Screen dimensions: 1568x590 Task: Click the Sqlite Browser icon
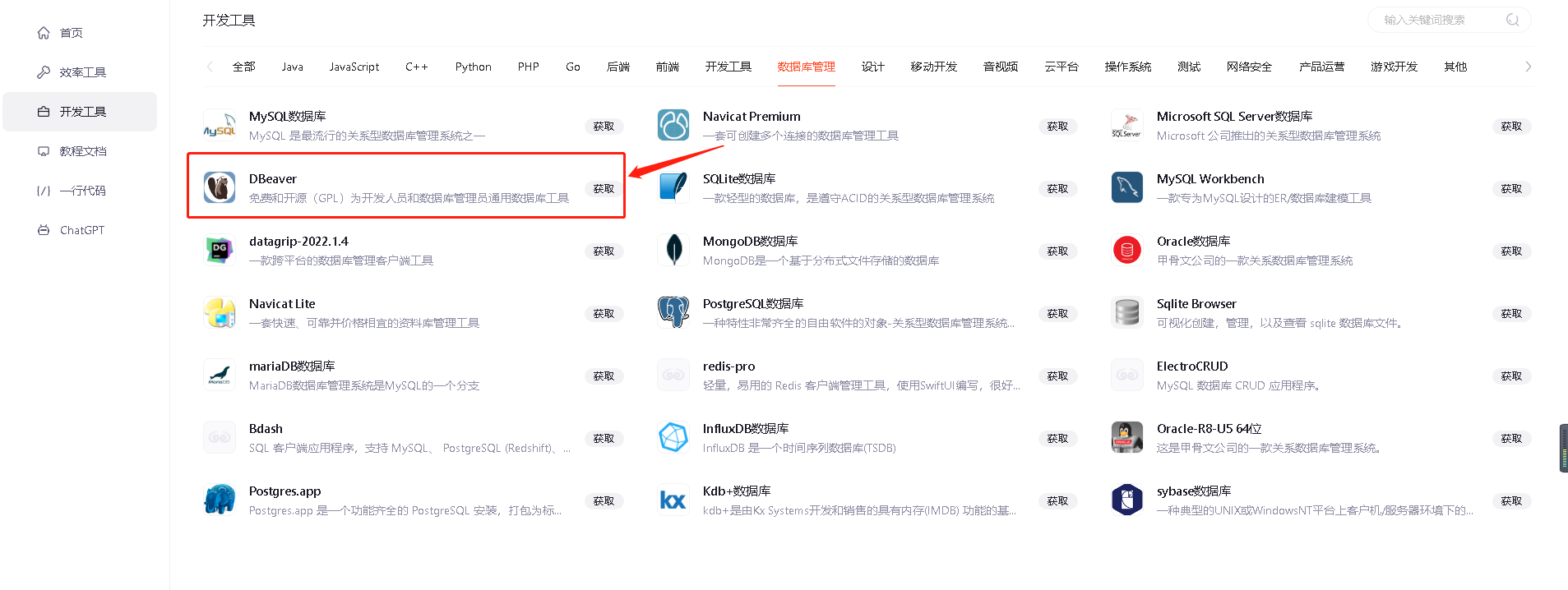(1127, 313)
